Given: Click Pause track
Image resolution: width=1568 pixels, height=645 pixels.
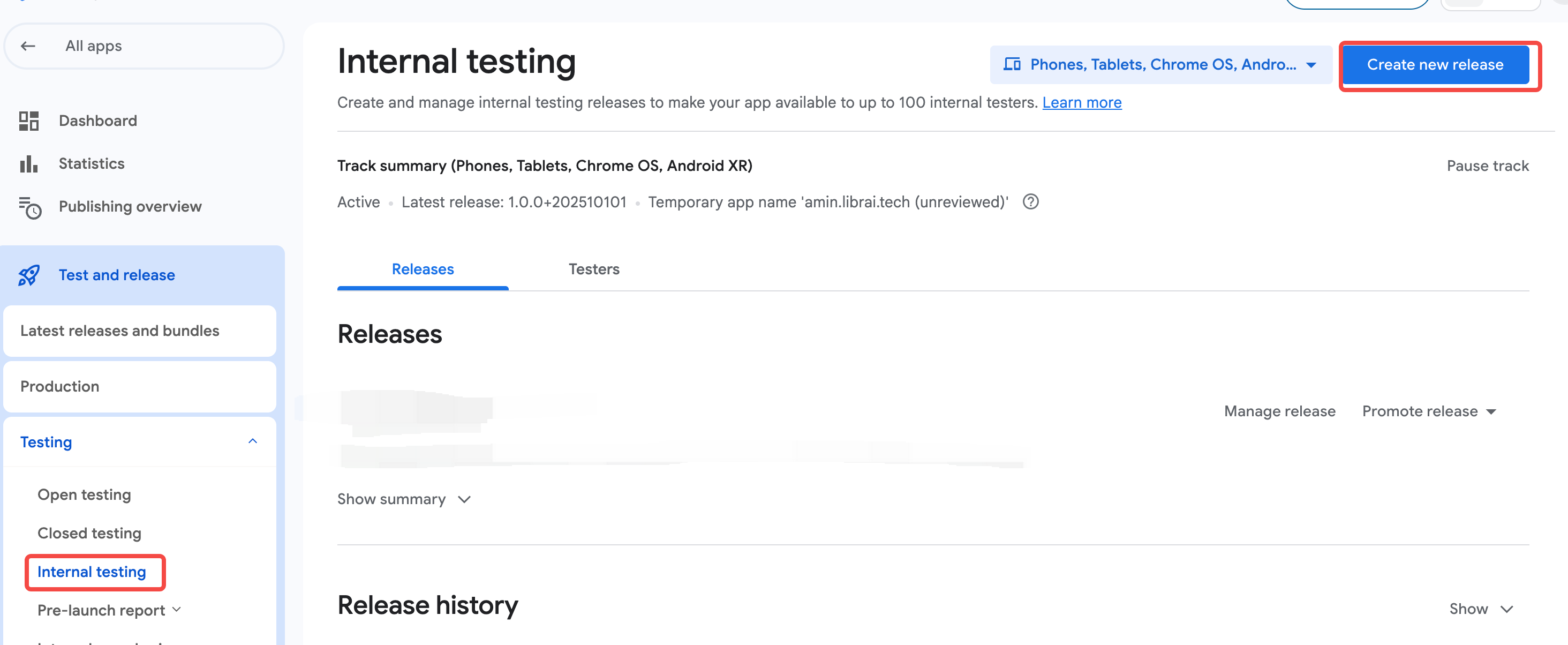Looking at the screenshot, I should coord(1487,166).
